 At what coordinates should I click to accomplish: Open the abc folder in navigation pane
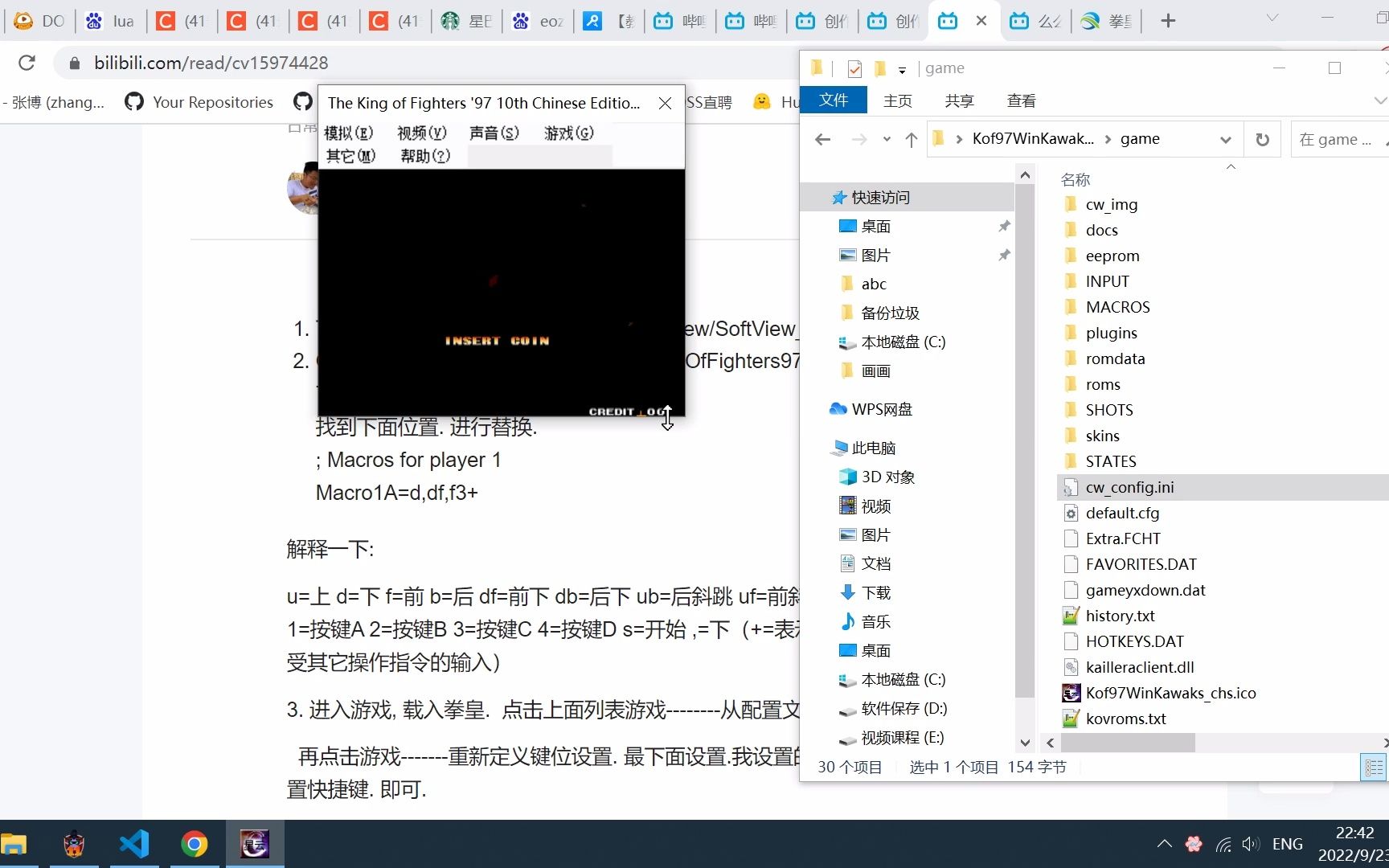click(874, 284)
